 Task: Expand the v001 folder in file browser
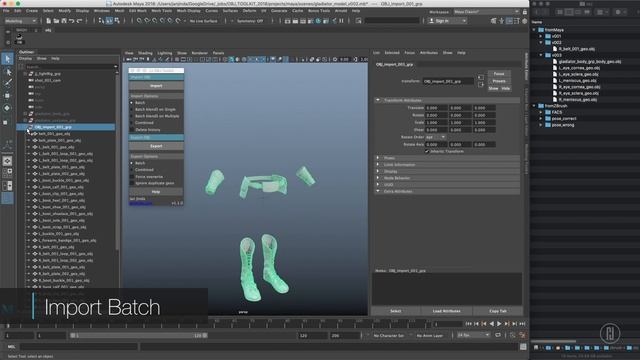[541, 36]
